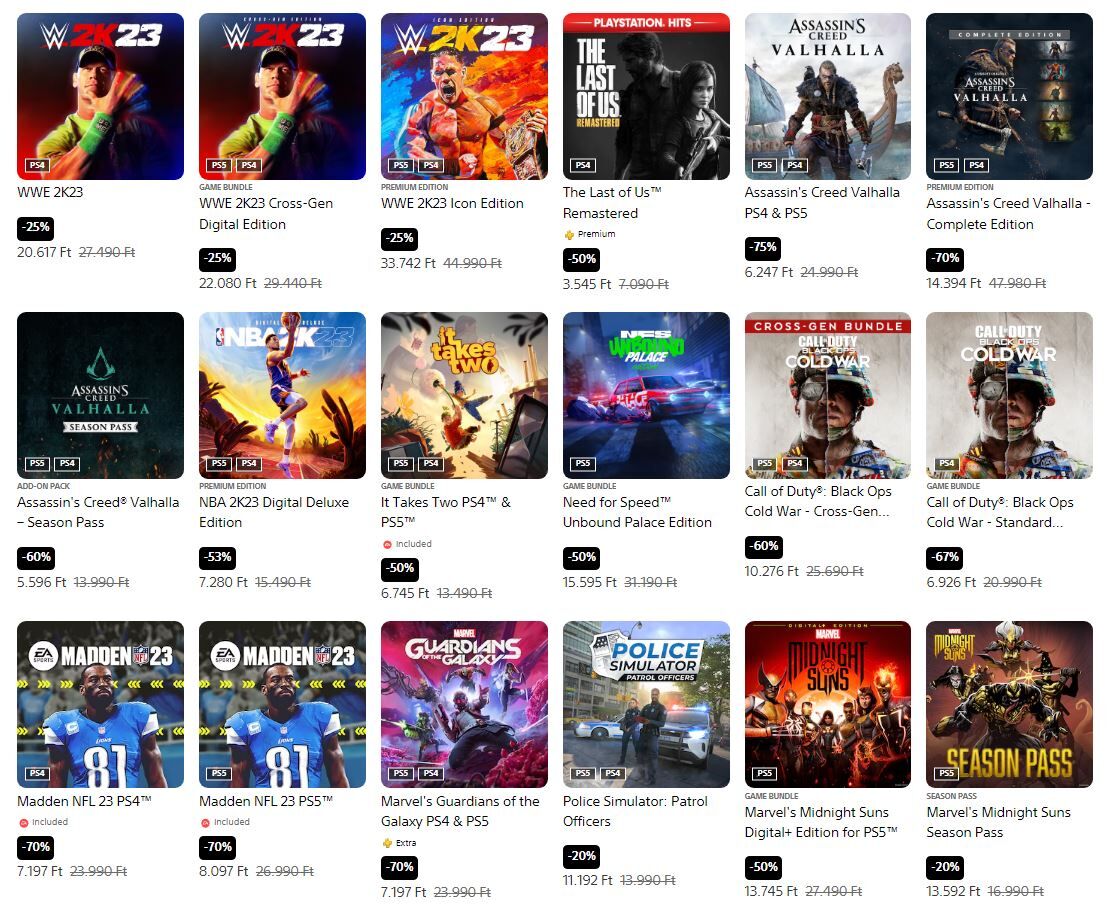Screen dimensions: 1119x905
Task: Click the Included icon under It Takes Two
Action: click(388, 544)
